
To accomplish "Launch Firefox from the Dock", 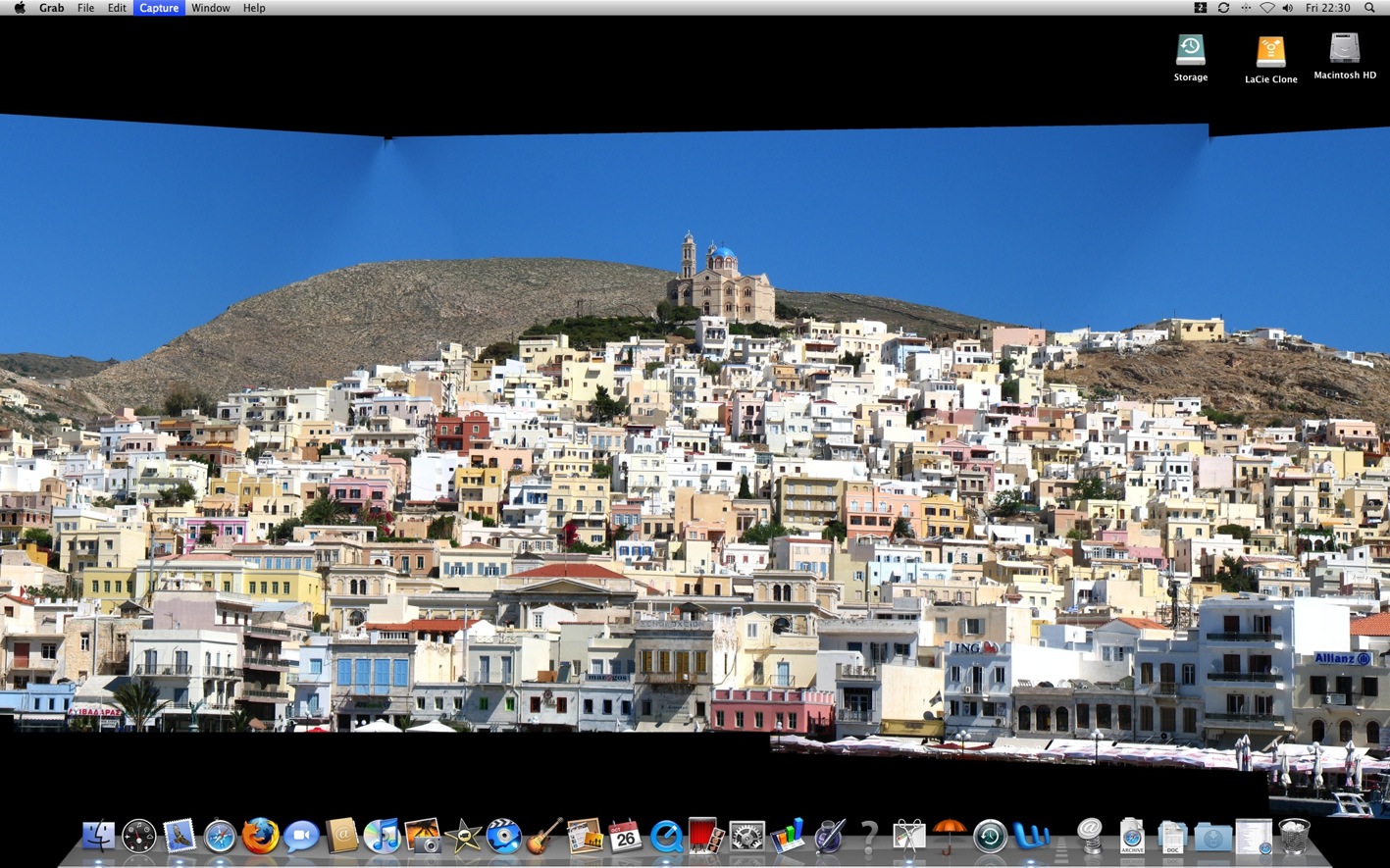I will (260, 837).
